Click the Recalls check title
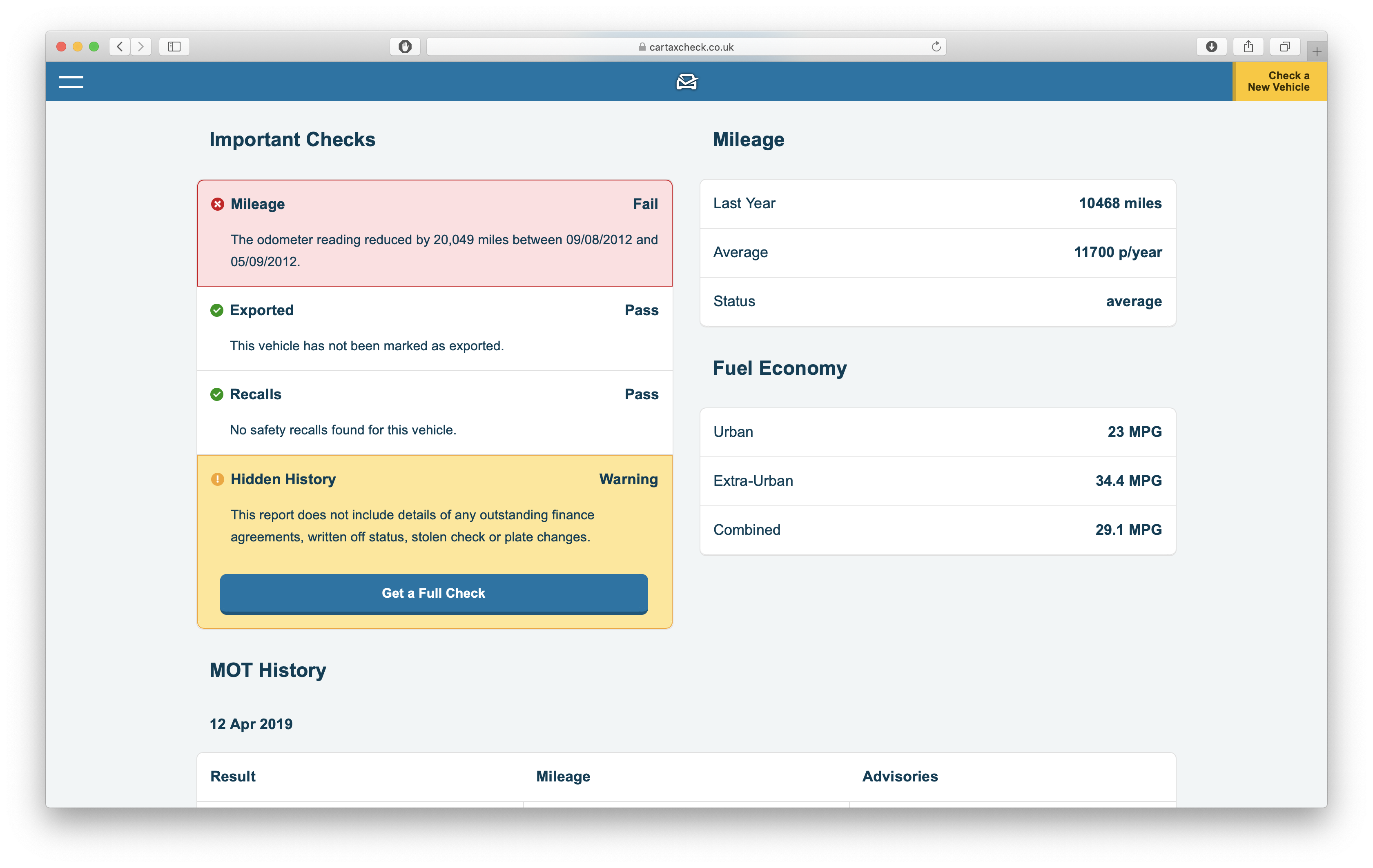Screen dimensions: 1373x868 (x=255, y=394)
